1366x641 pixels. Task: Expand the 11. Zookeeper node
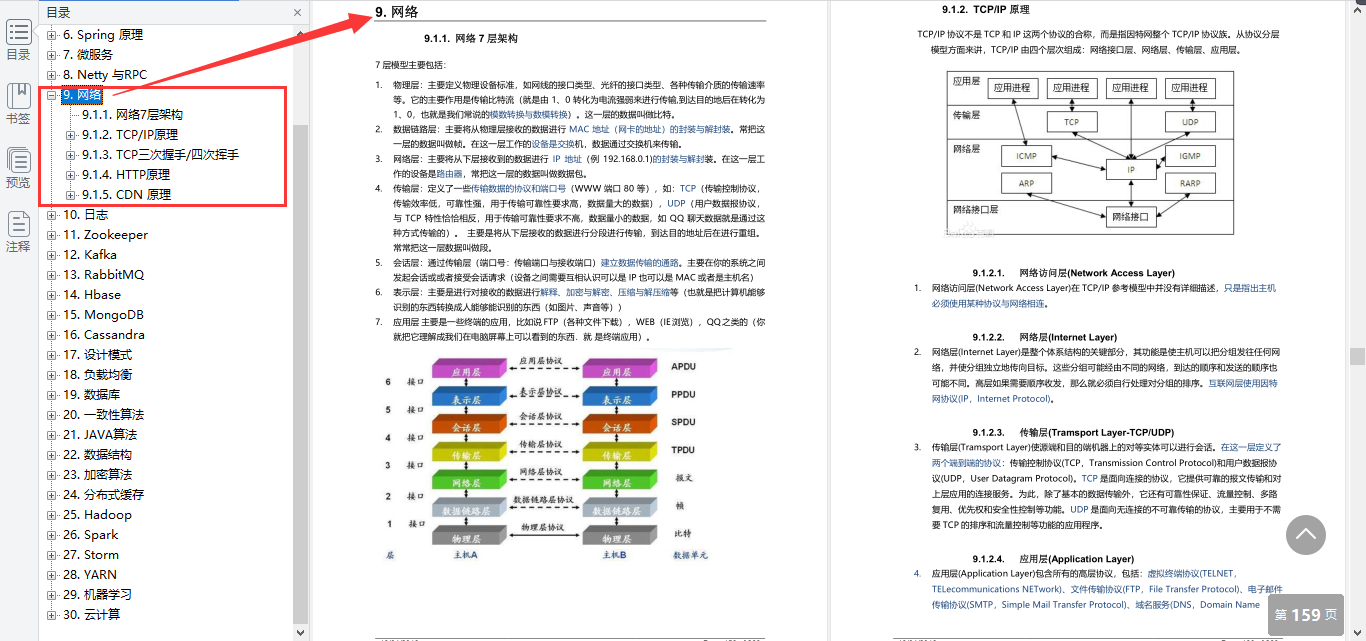click(x=52, y=235)
